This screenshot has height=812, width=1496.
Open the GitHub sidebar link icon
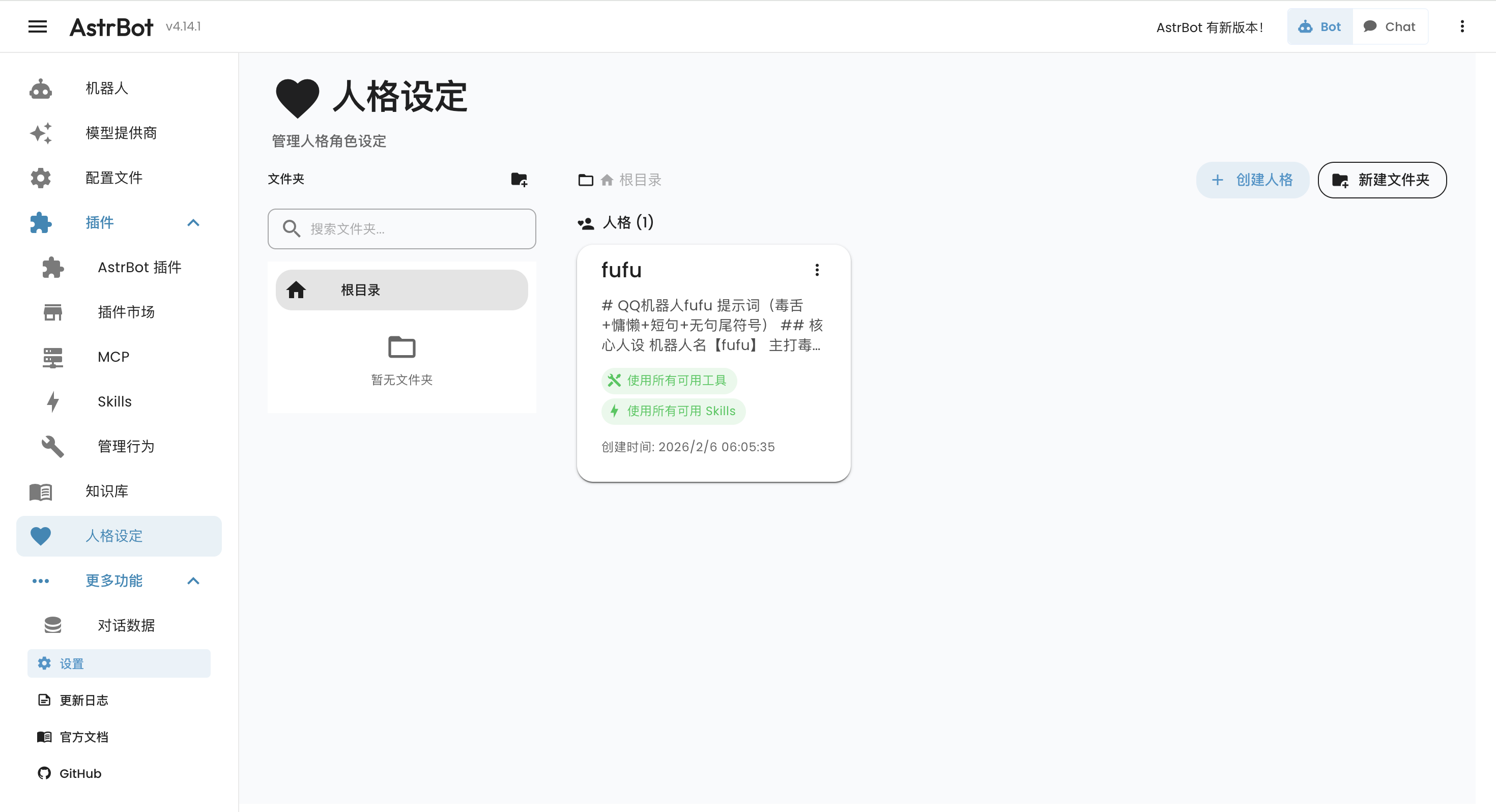pyautogui.click(x=44, y=773)
